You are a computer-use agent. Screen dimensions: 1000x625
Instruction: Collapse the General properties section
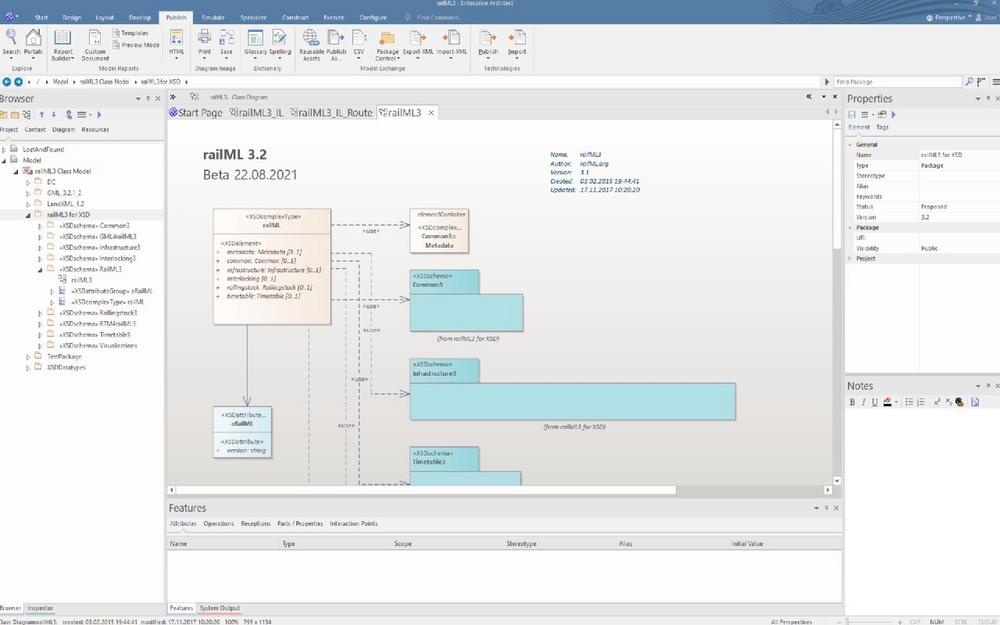tap(850, 145)
